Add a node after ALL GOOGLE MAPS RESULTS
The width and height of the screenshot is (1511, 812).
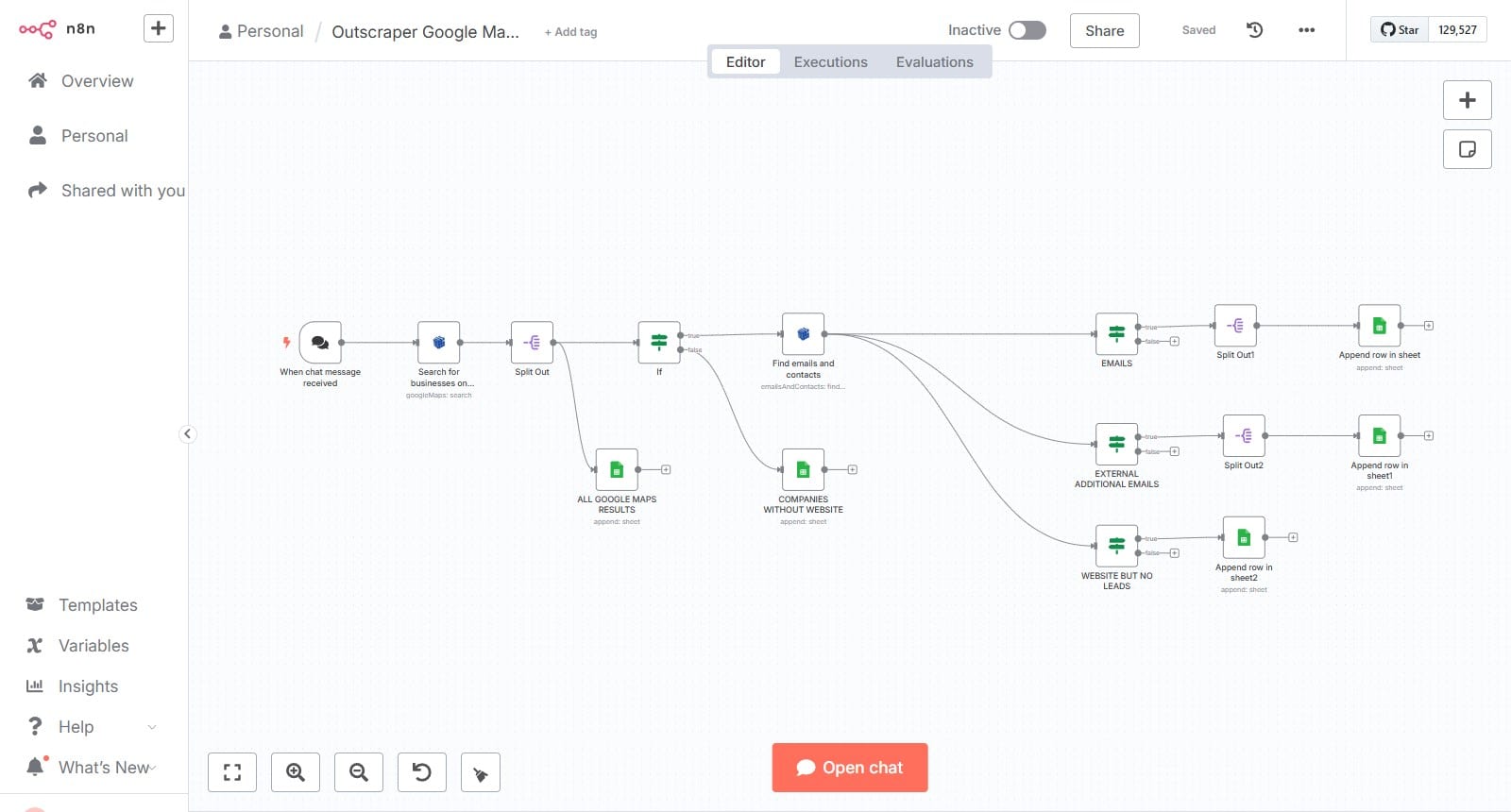pyautogui.click(x=666, y=469)
